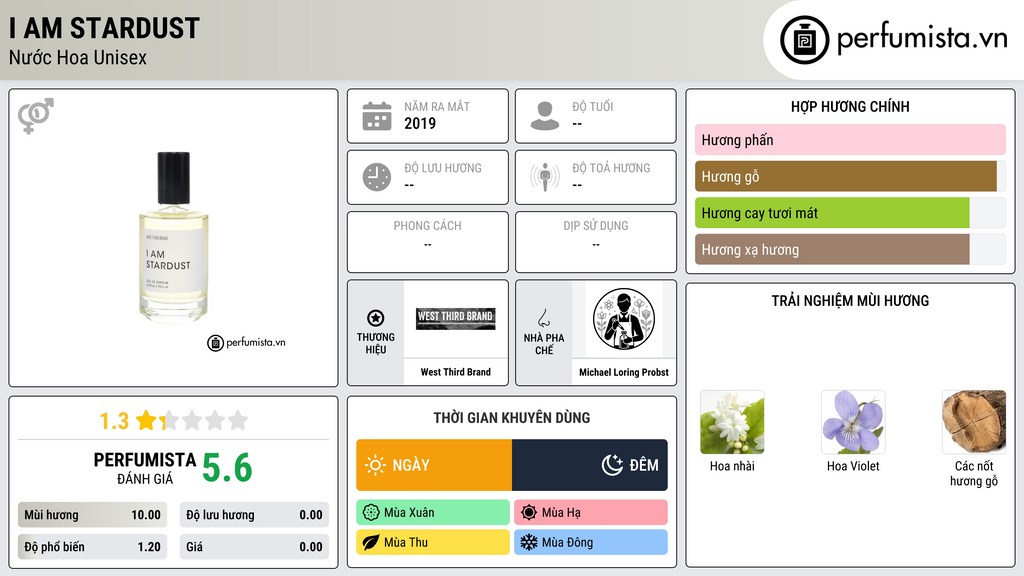Click the Dịp sử dụng occasion box
The width and height of the screenshot is (1024, 576).
[x=596, y=242]
